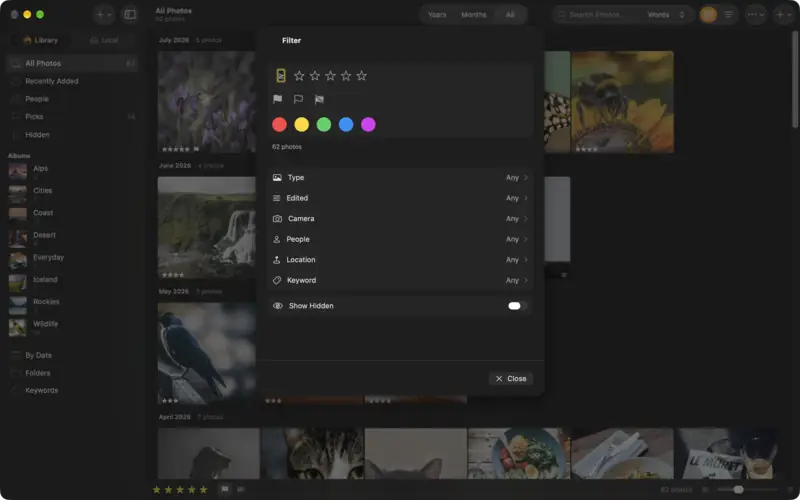This screenshot has height=500, width=800.
Task: Open People in sidebar
Action: [72, 99]
